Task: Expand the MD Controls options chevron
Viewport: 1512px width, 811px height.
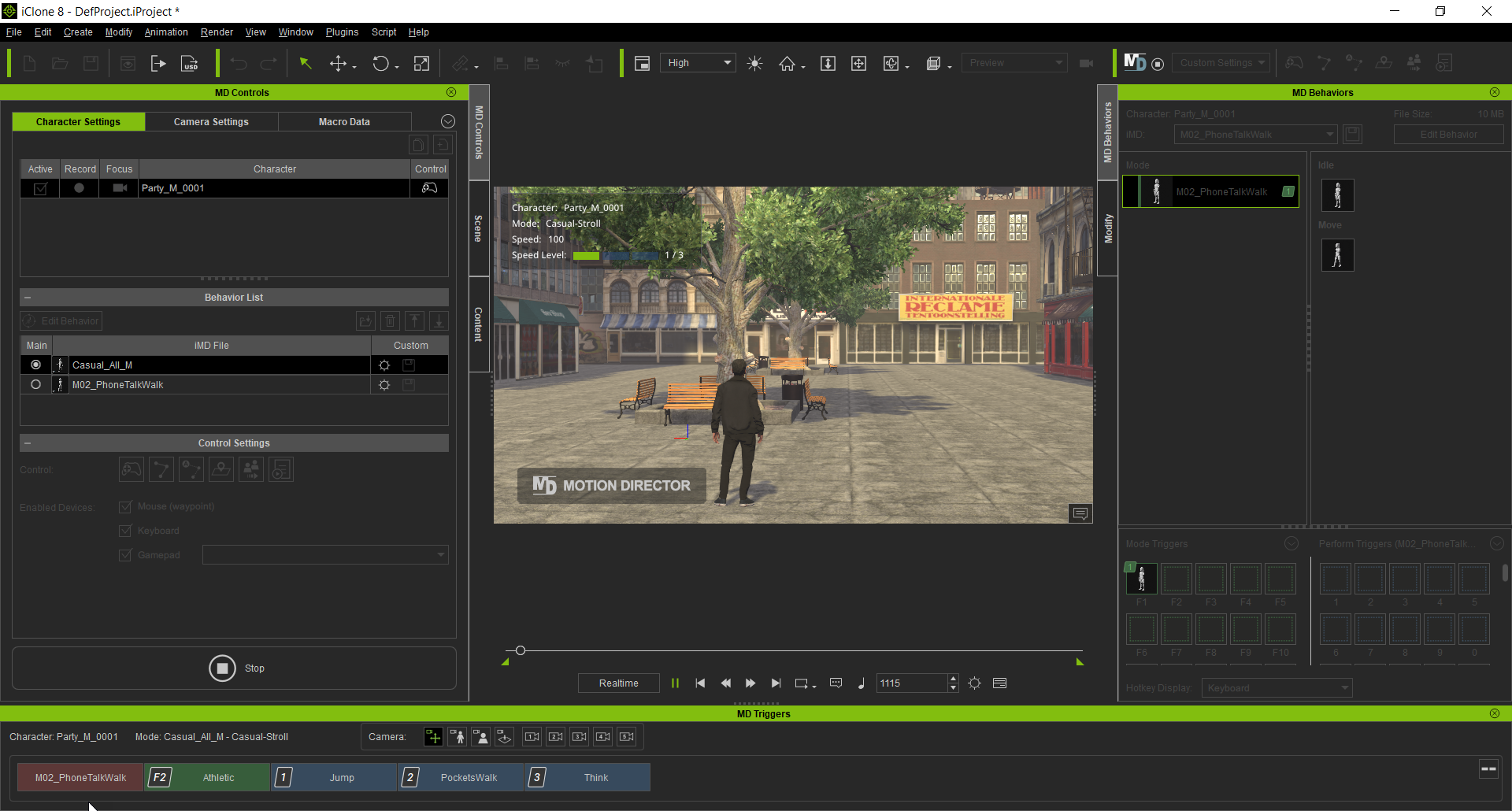Action: 448,121
